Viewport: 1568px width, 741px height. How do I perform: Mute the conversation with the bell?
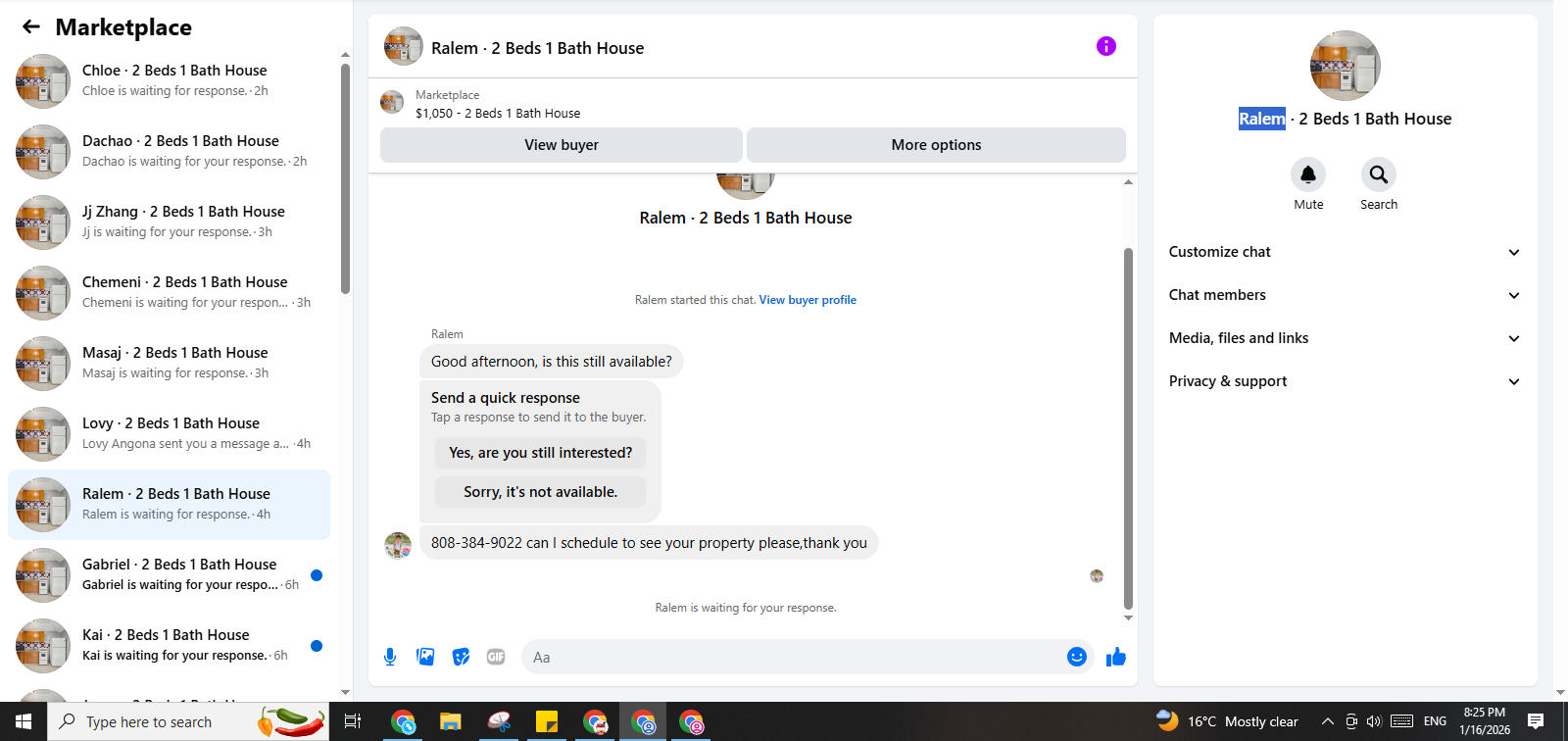click(1308, 174)
